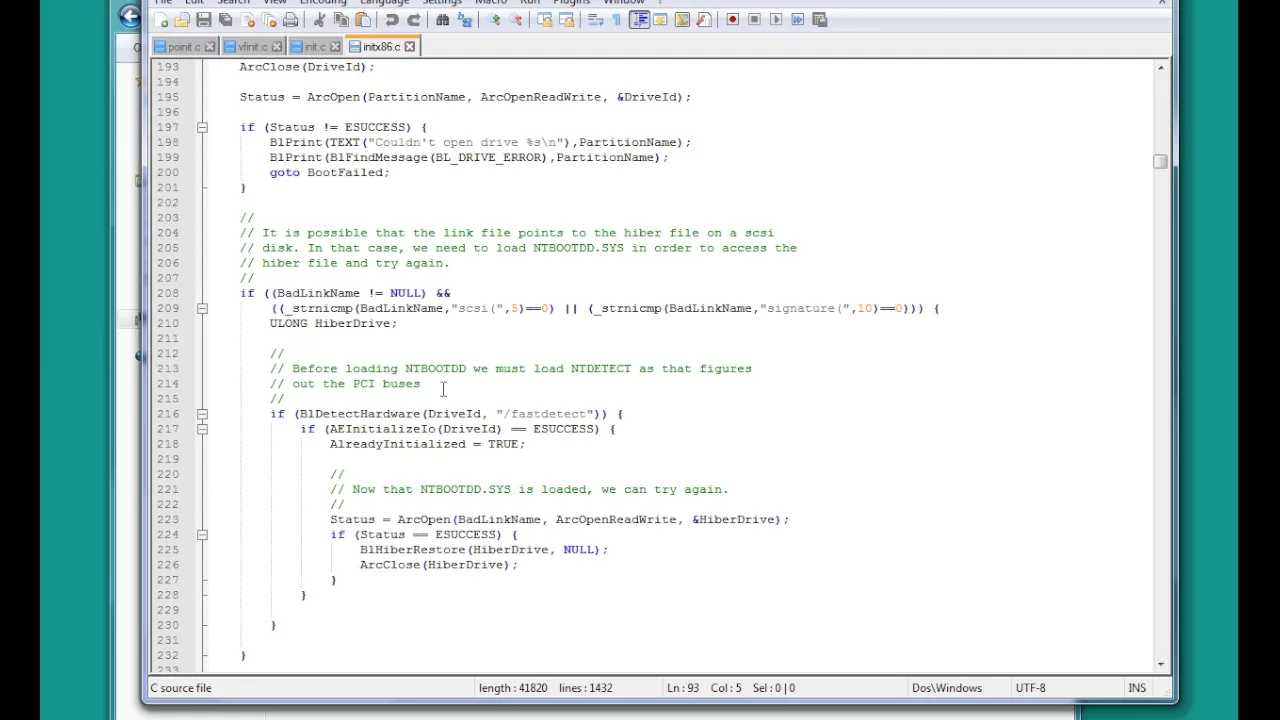
Task: Click the 'ULONG HiberDrive;' code line
Action: (x=333, y=323)
